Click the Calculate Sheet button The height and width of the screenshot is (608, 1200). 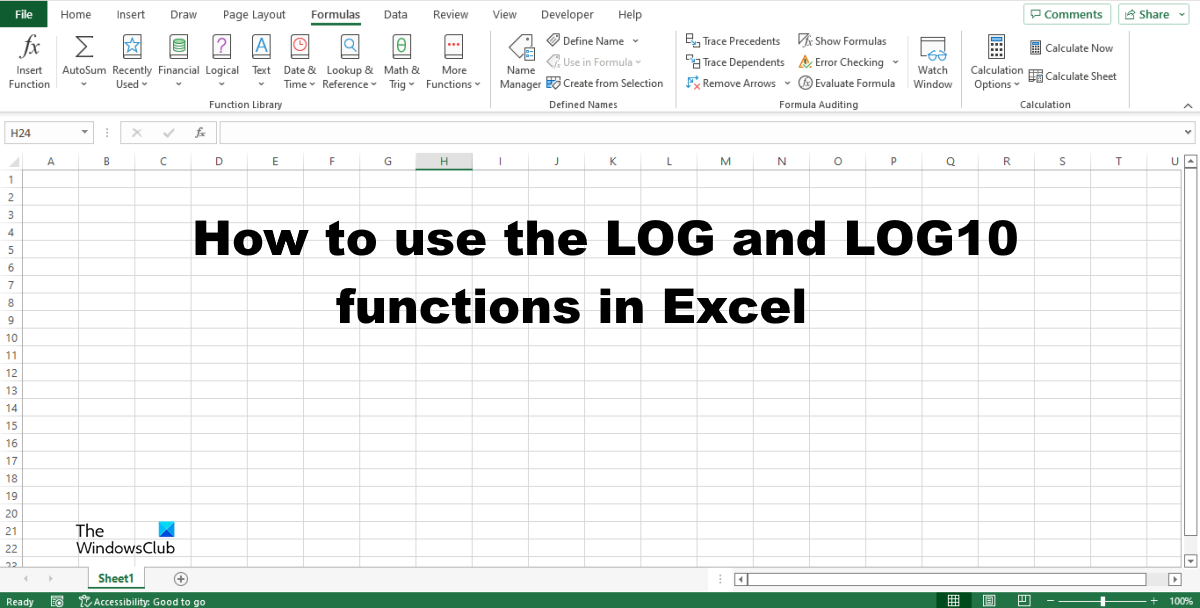tap(1073, 75)
